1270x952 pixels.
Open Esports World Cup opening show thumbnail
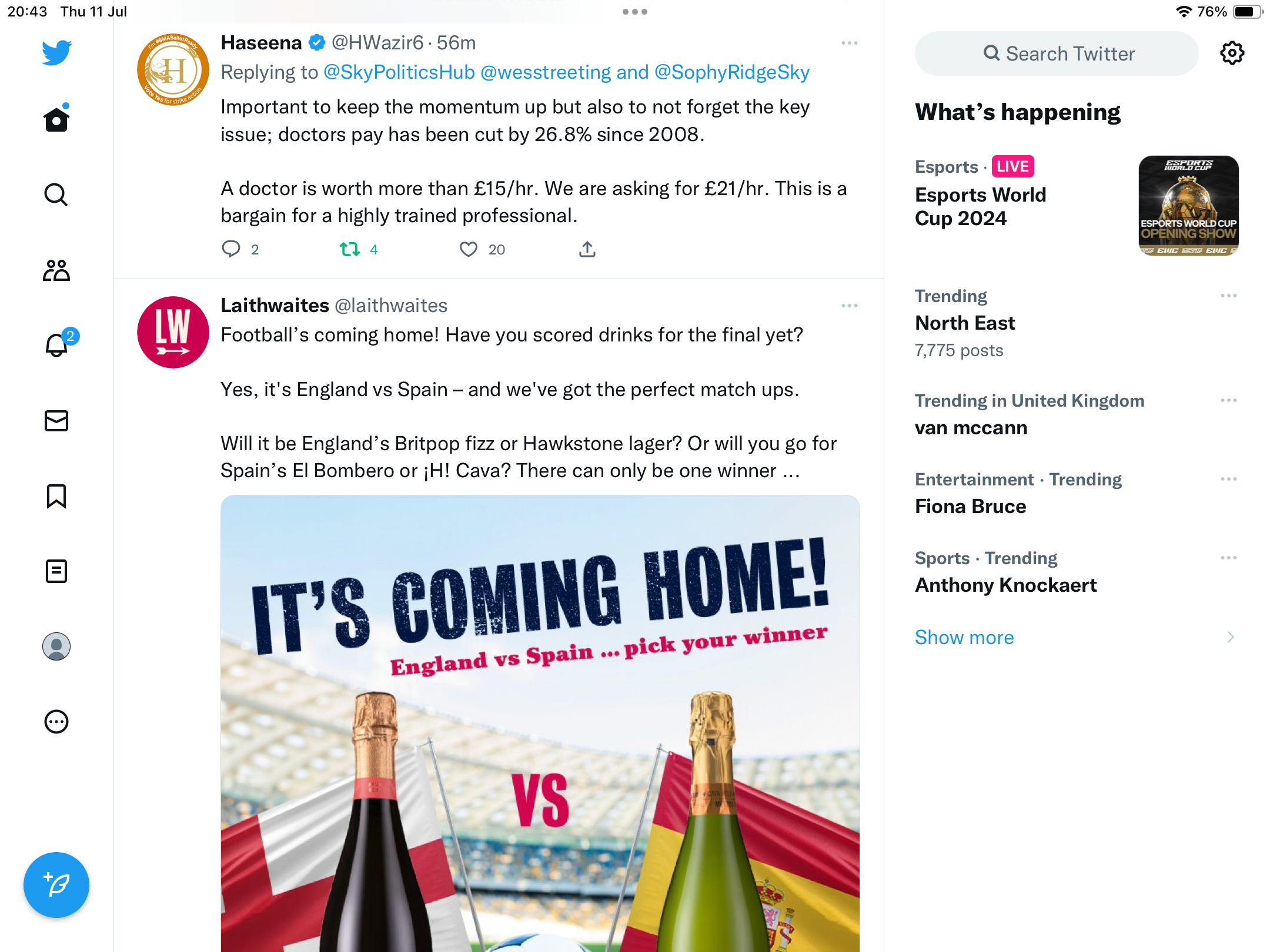point(1188,206)
